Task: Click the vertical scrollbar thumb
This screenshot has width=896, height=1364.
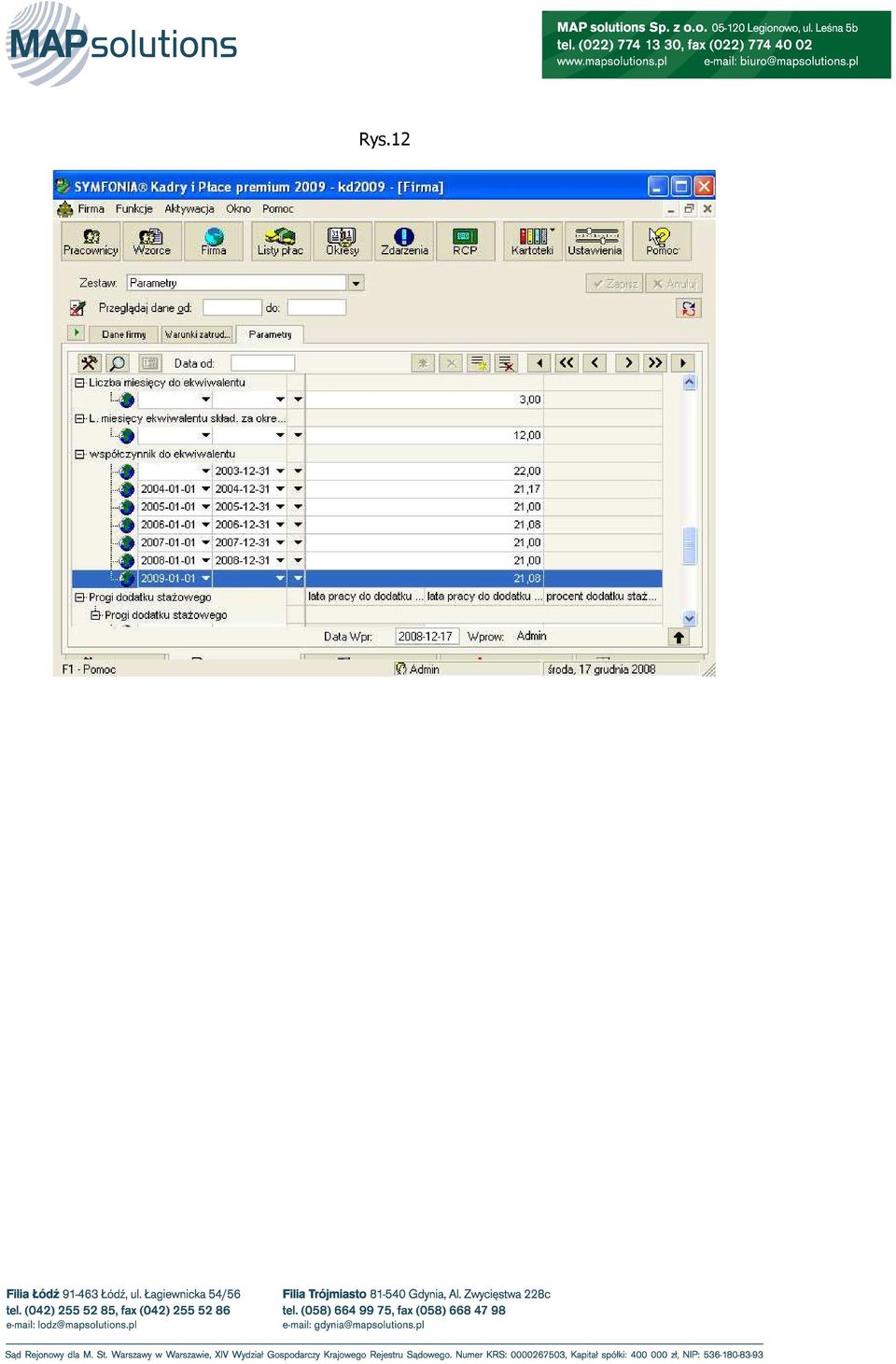Action: 690,546
